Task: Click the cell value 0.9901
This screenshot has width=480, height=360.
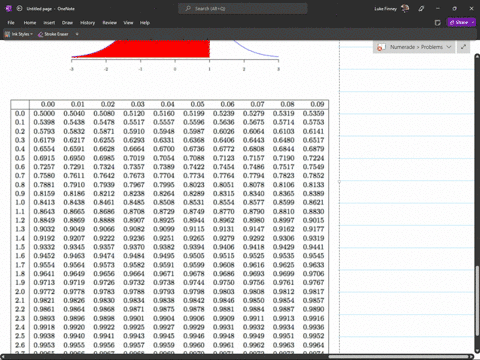Action: [134, 318]
